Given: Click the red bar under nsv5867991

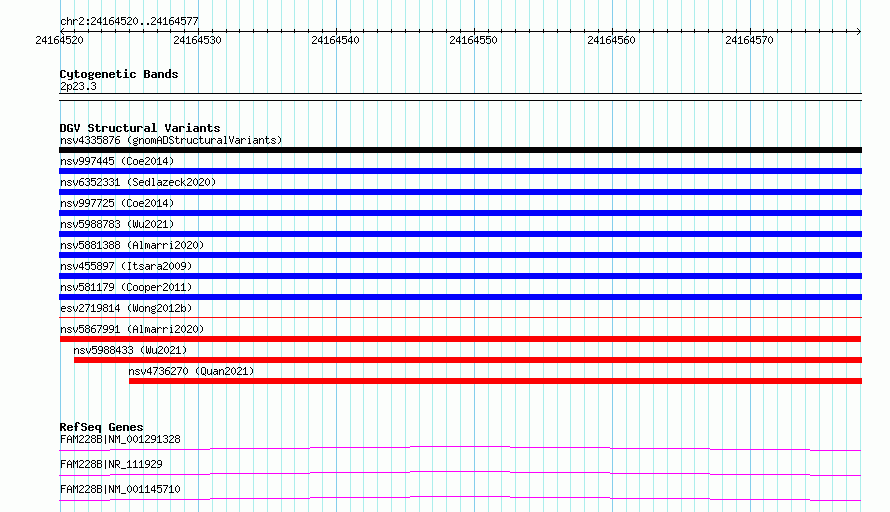Looking at the screenshot, I should point(460,339).
